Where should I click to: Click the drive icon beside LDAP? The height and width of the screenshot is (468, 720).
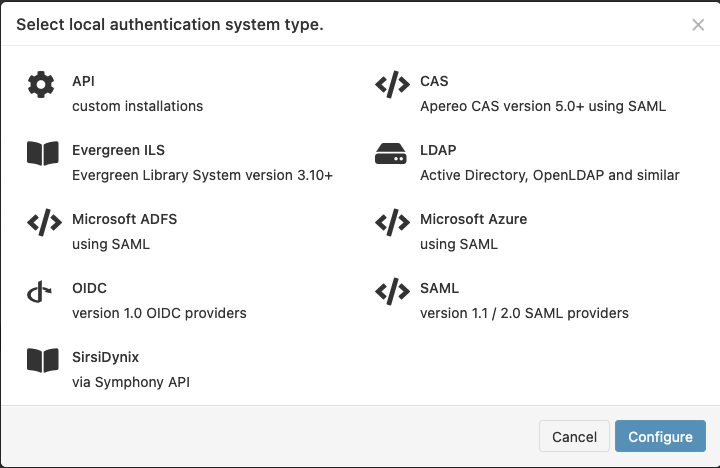coord(391,154)
